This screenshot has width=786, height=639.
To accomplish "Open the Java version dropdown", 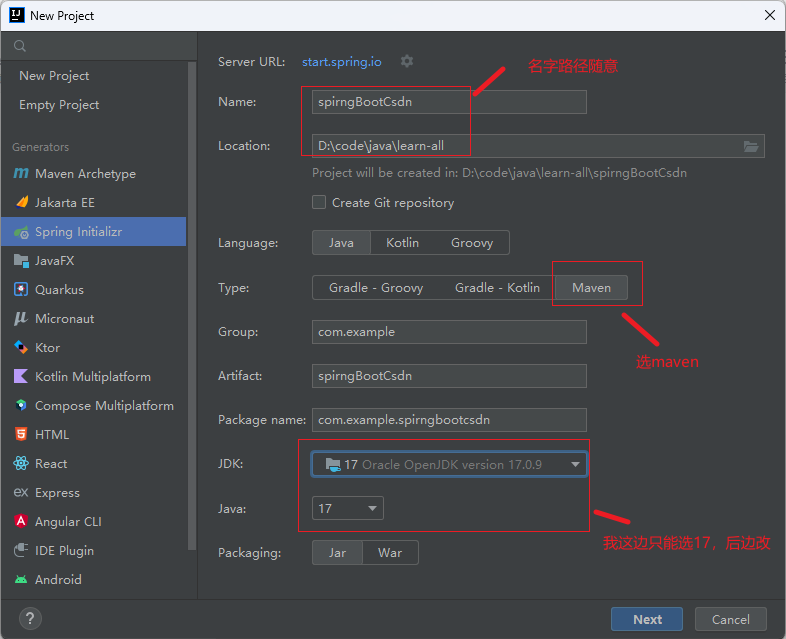I will (x=348, y=509).
